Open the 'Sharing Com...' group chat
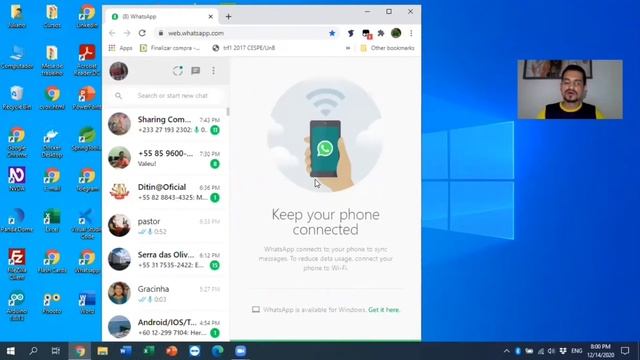 click(x=165, y=124)
